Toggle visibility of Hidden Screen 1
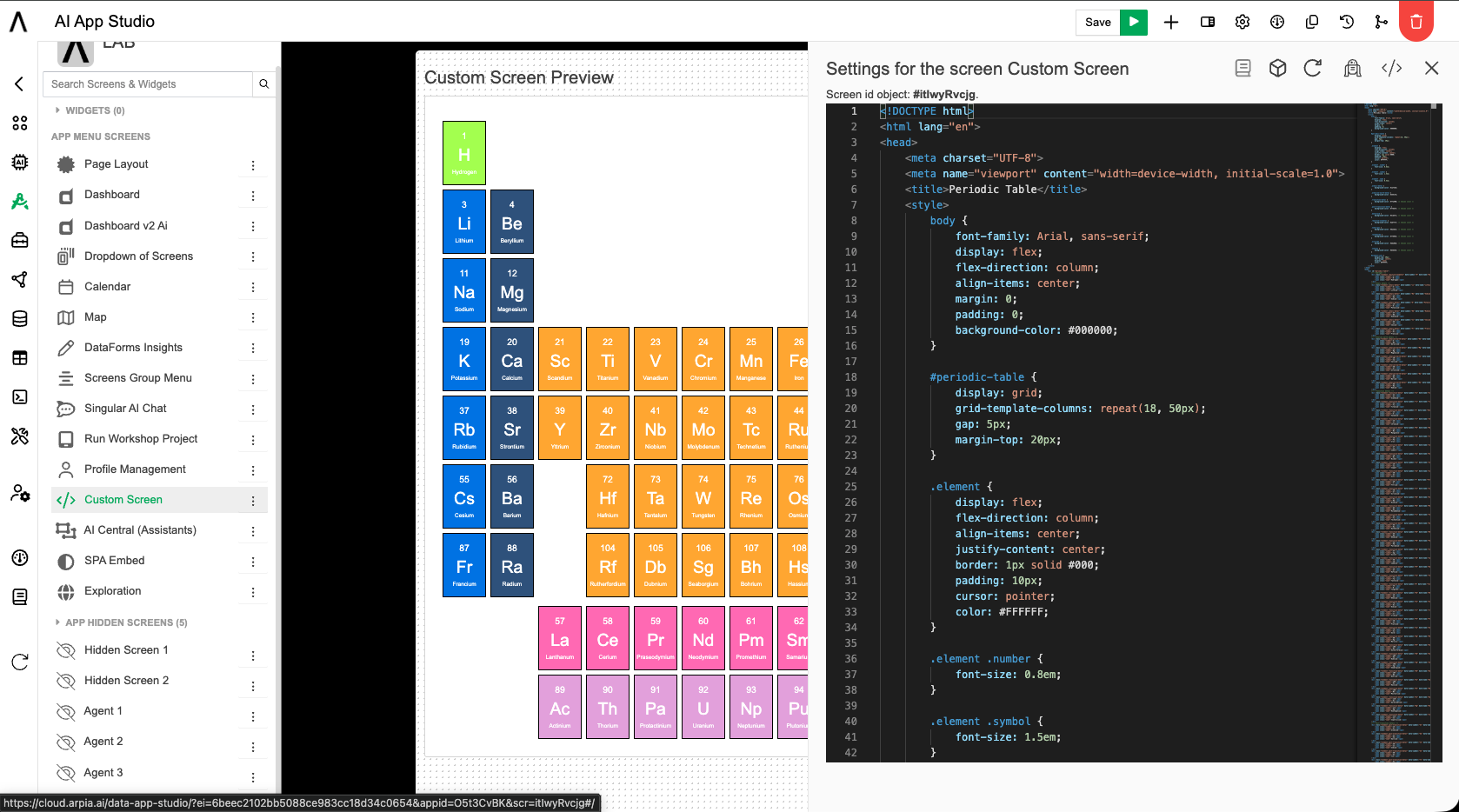Screen dimensions: 1459x812 [66, 650]
